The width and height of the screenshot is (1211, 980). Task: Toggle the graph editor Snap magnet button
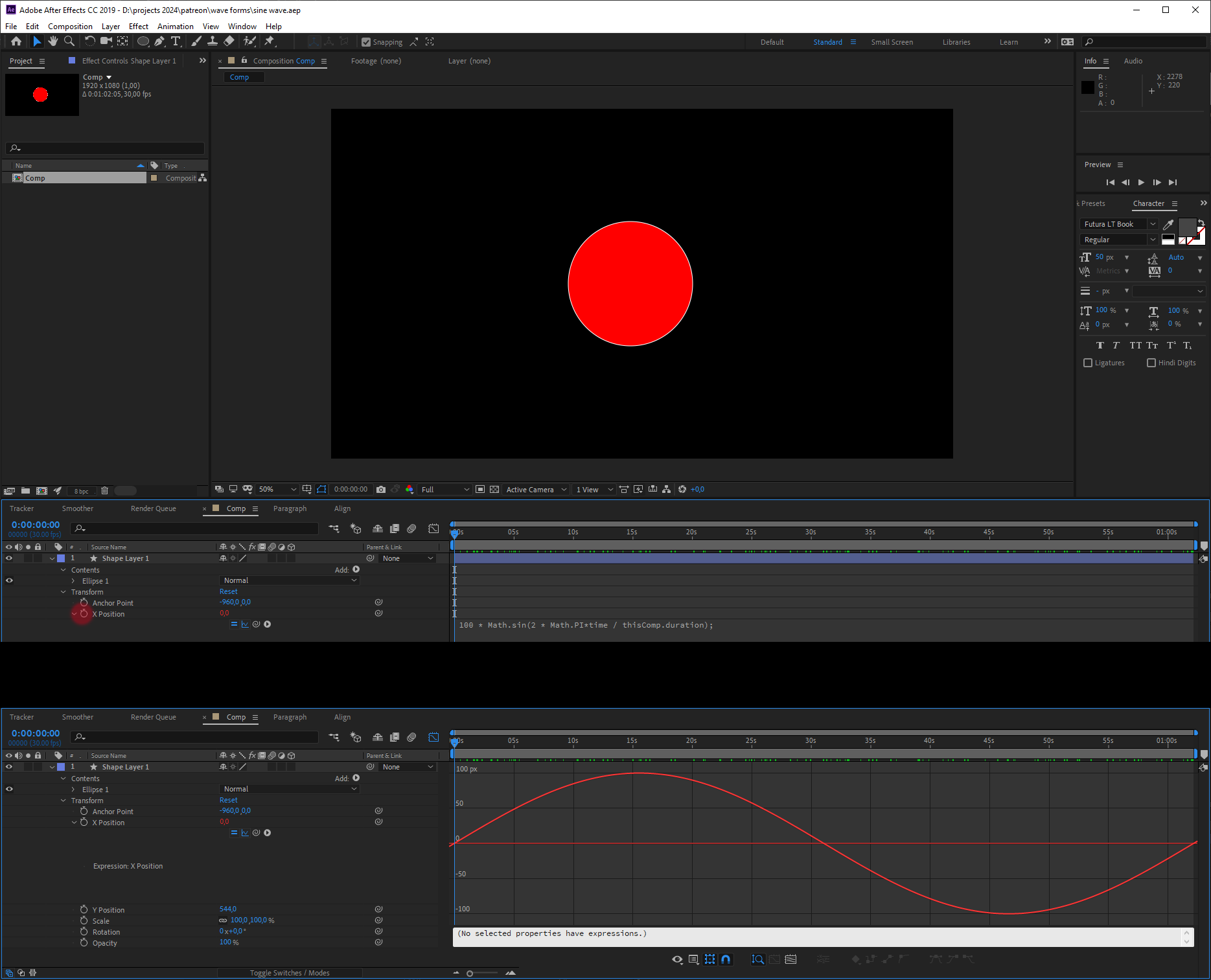point(726,959)
